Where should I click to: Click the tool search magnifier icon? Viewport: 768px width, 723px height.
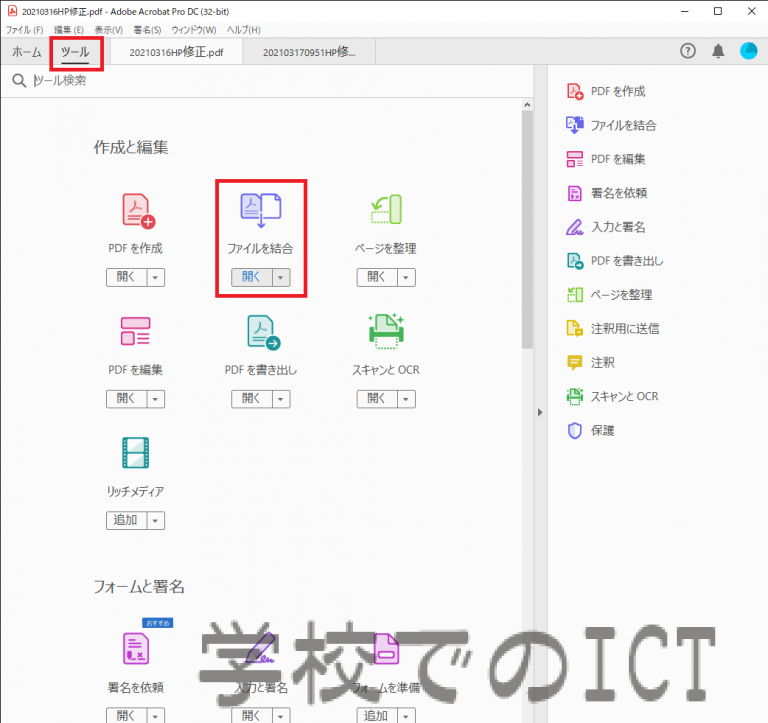point(19,81)
